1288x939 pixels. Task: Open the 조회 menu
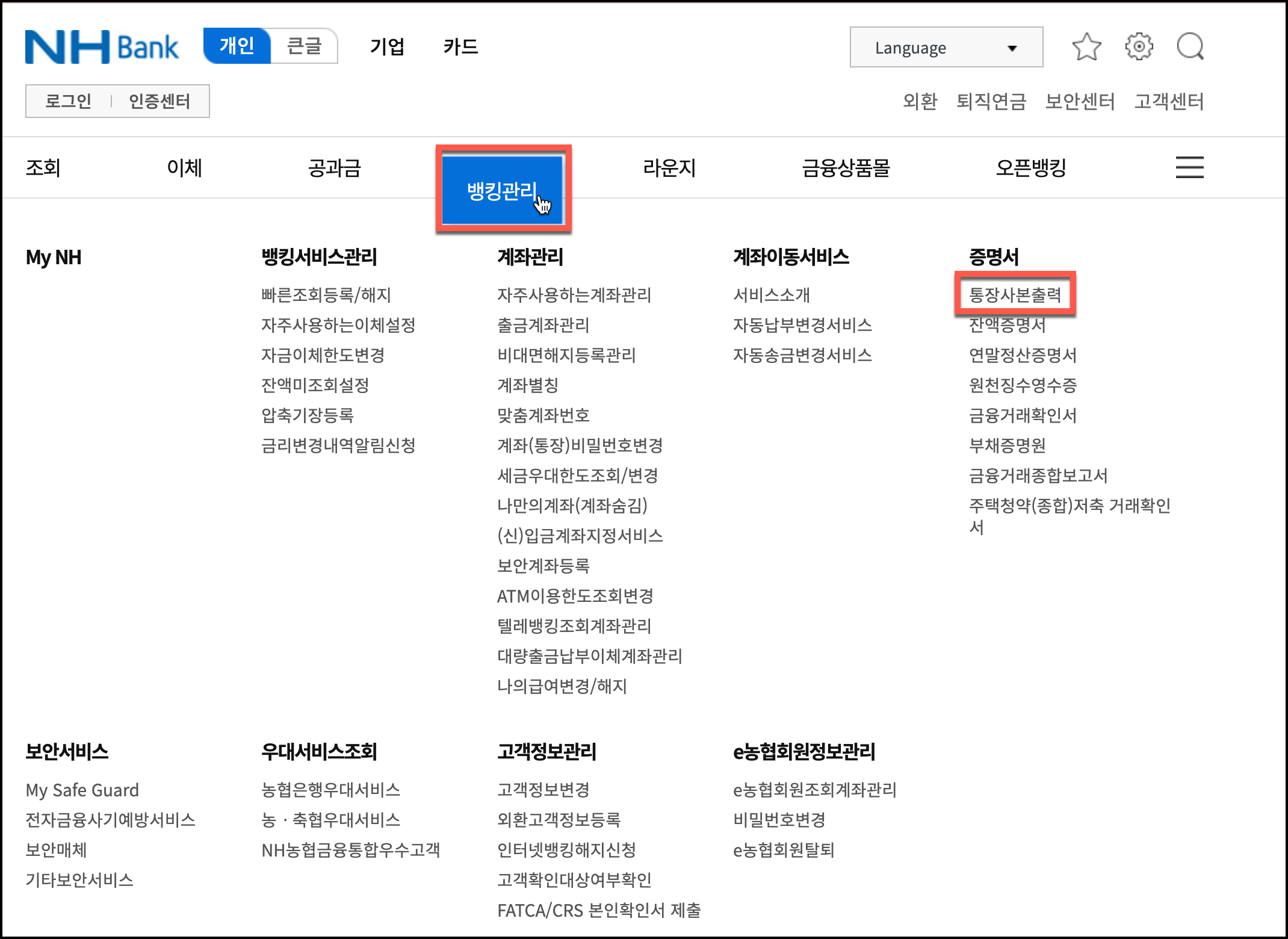pos(43,167)
